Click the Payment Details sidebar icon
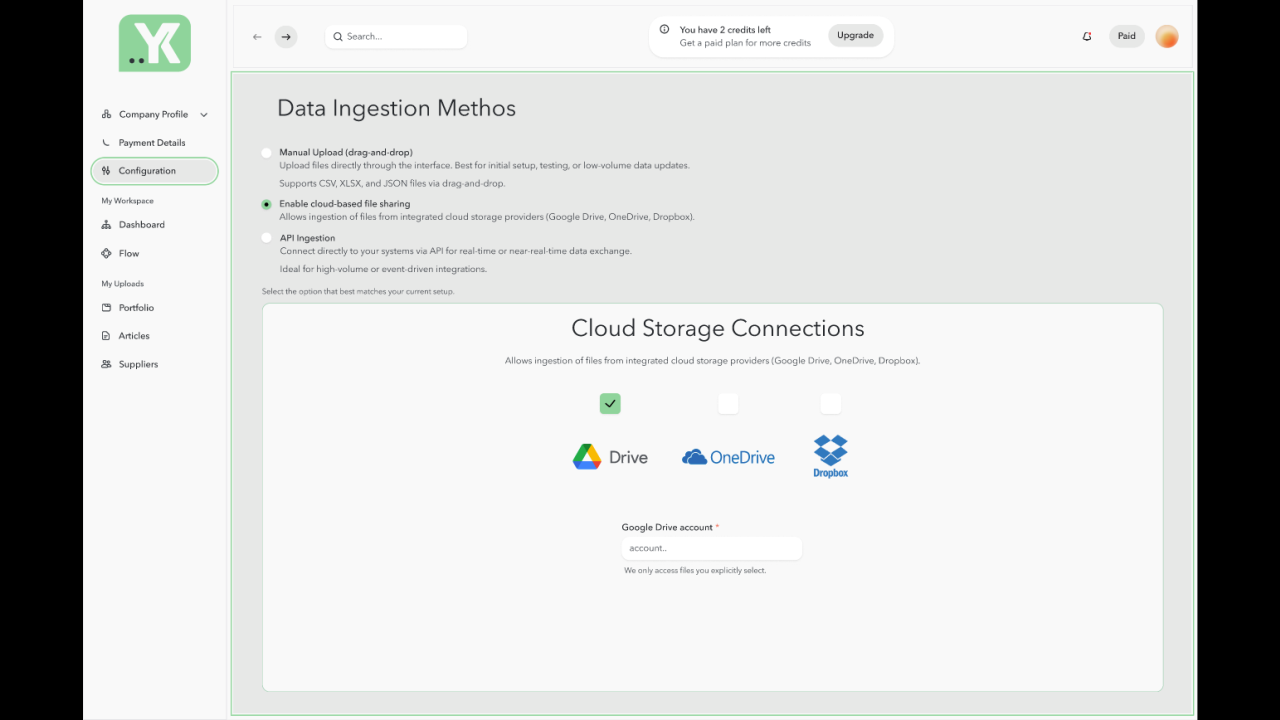This screenshot has height=720, width=1280. [107, 143]
